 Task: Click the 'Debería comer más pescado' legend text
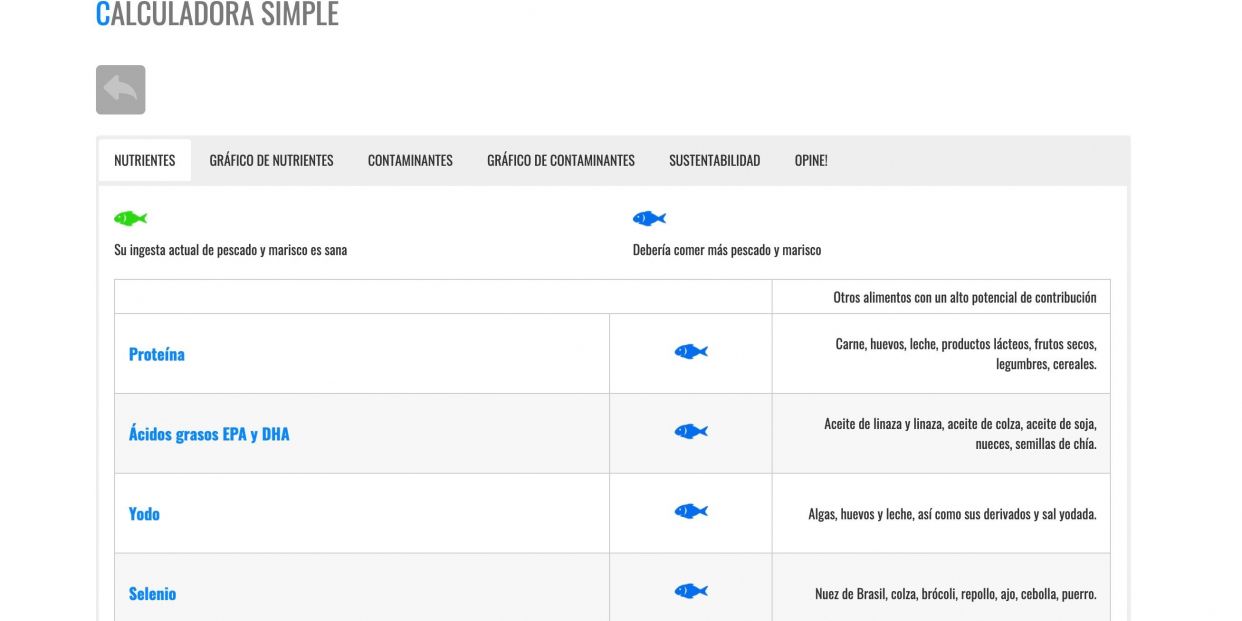(x=727, y=250)
